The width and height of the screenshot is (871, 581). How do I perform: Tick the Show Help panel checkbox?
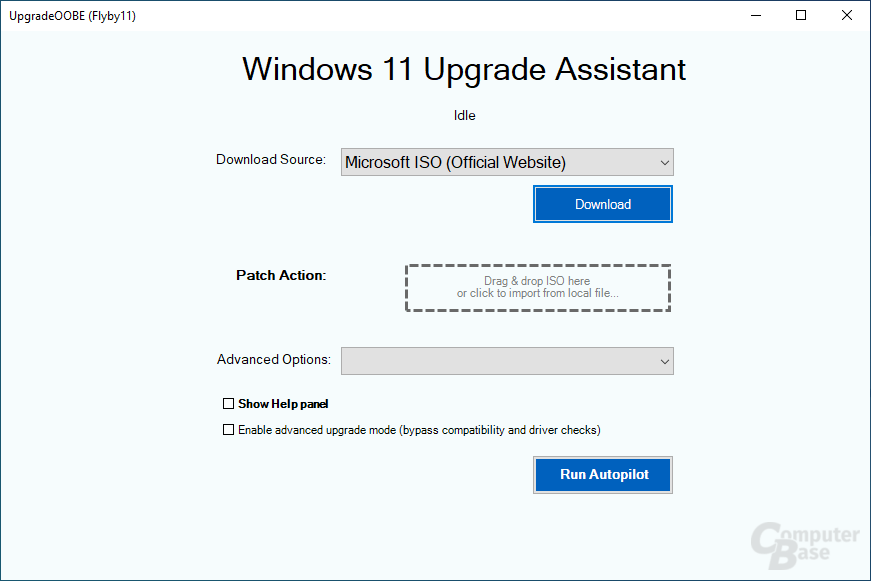pyautogui.click(x=229, y=404)
